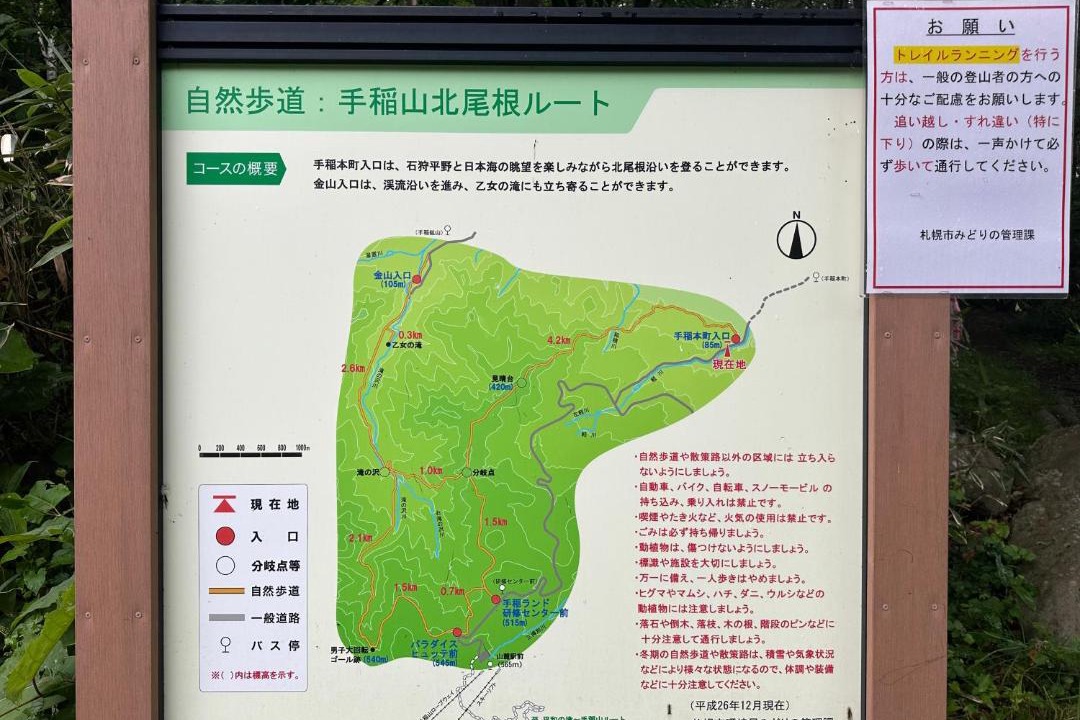Click the 手稲本町入口 red entrance marker

736,339
